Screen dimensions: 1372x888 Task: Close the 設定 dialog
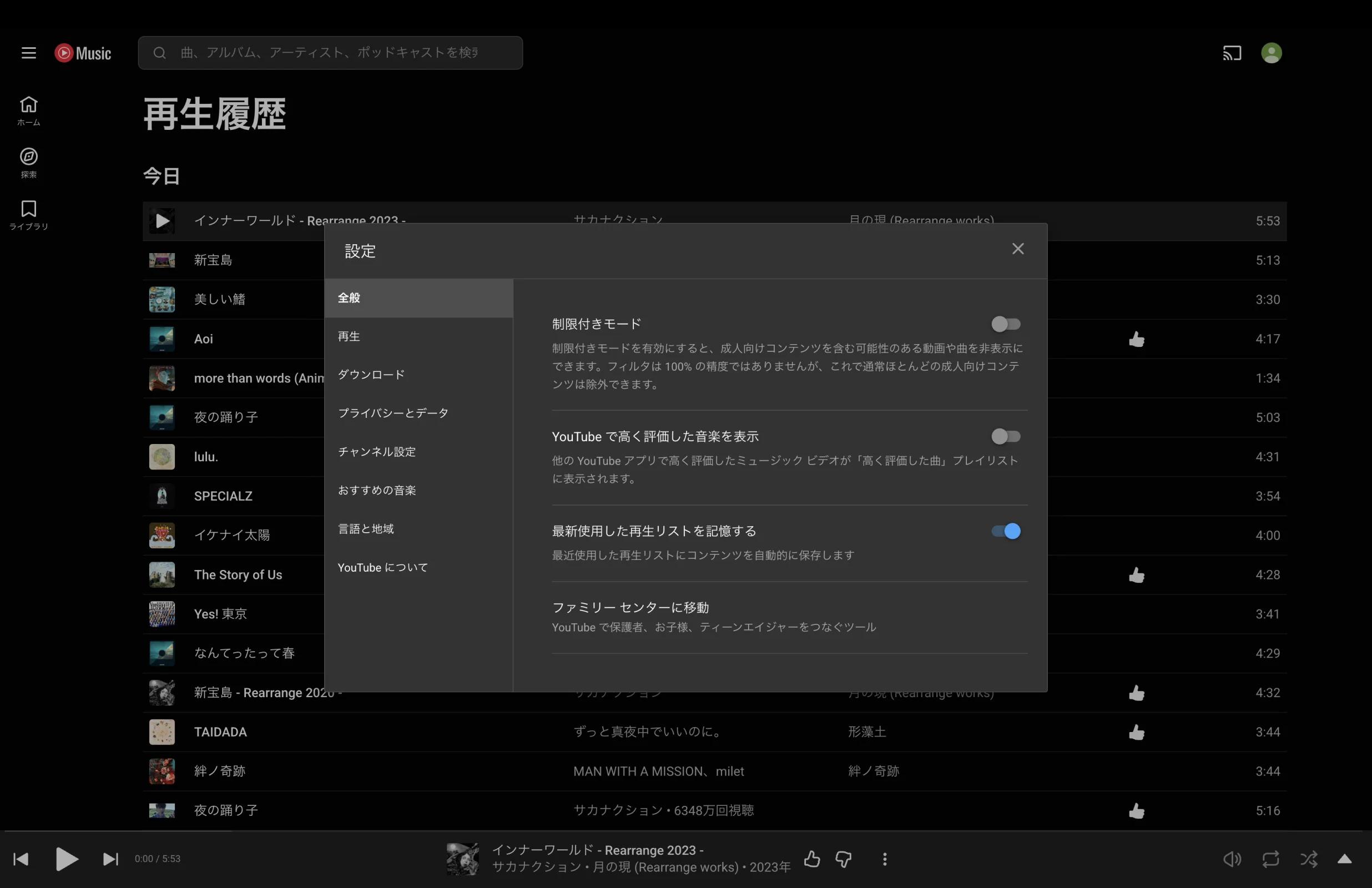pos(1017,249)
